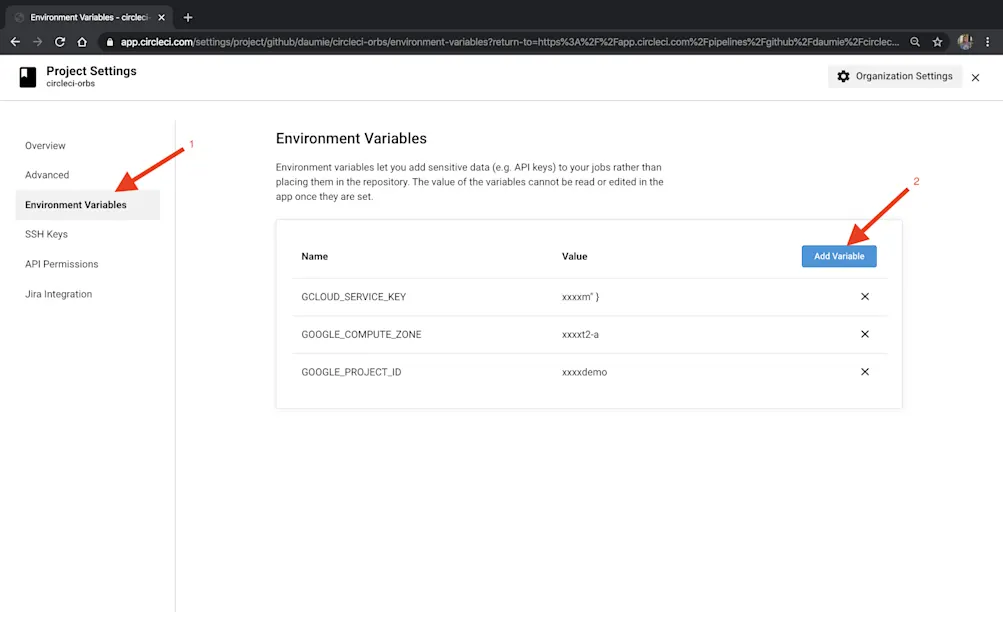Delete the GCLOUD_SERVICE_KEY variable
This screenshot has height=627, width=1003.
tap(865, 297)
